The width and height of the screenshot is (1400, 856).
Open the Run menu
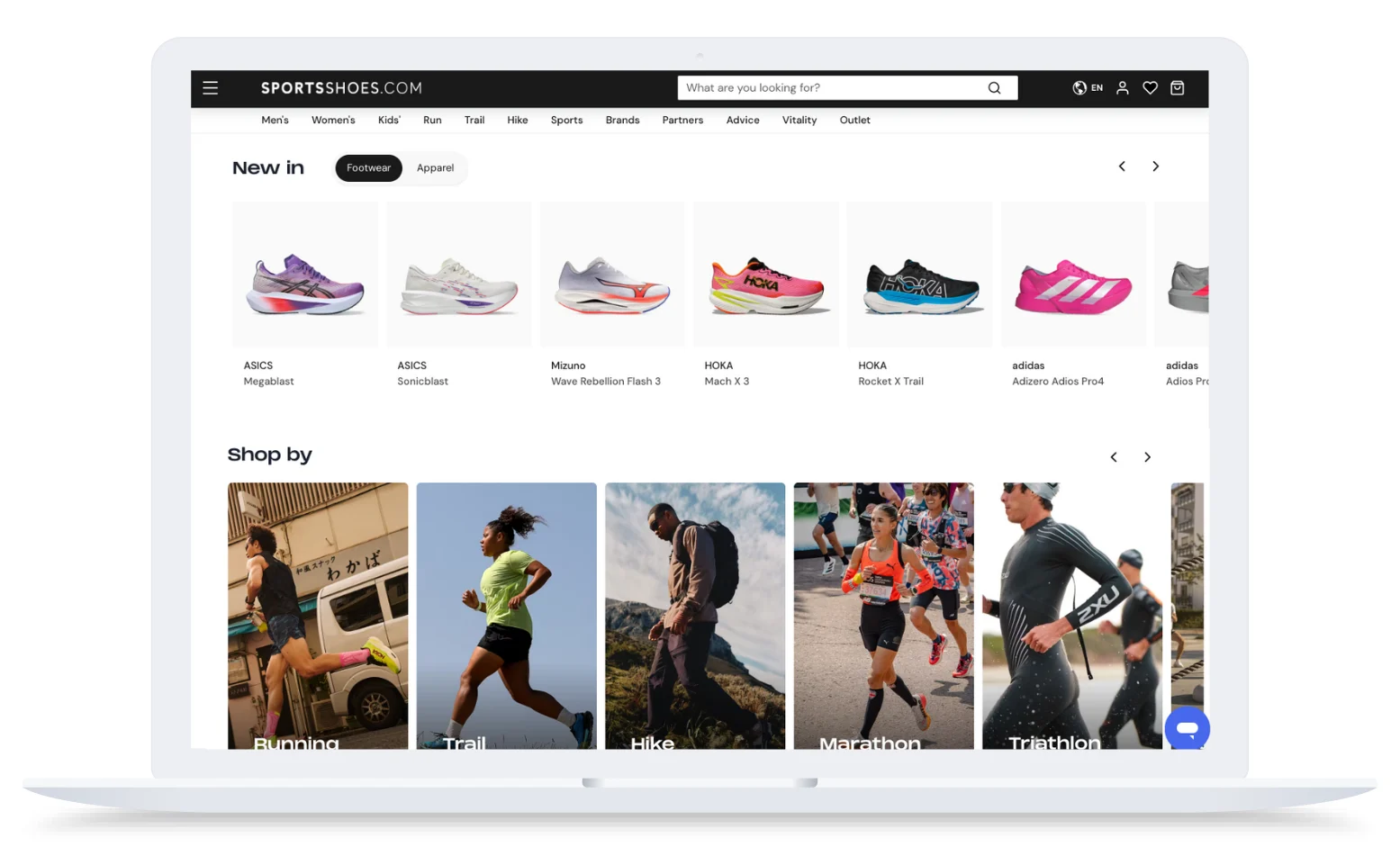click(x=432, y=120)
